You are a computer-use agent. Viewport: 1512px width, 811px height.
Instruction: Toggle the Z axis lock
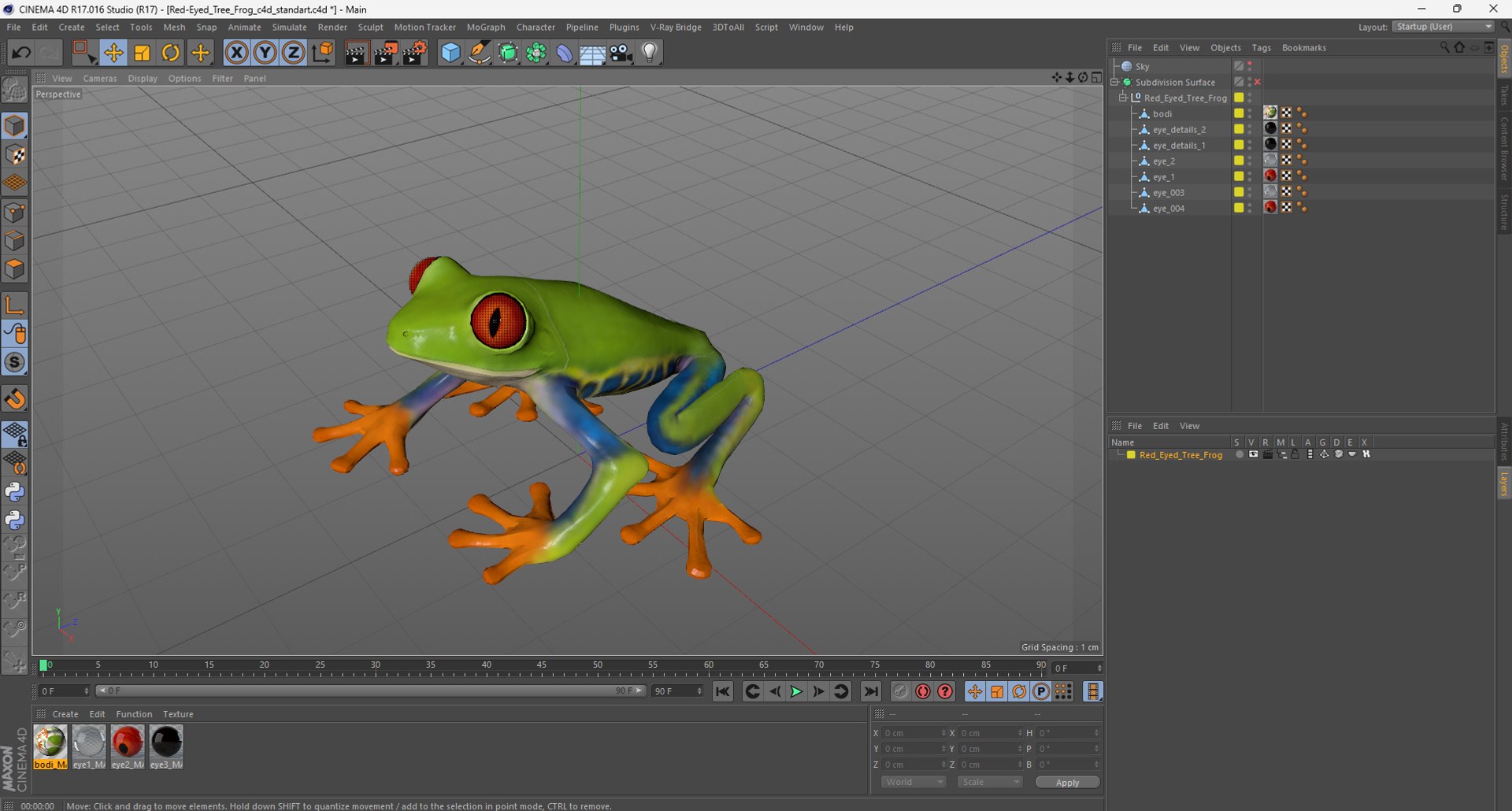pos(294,53)
